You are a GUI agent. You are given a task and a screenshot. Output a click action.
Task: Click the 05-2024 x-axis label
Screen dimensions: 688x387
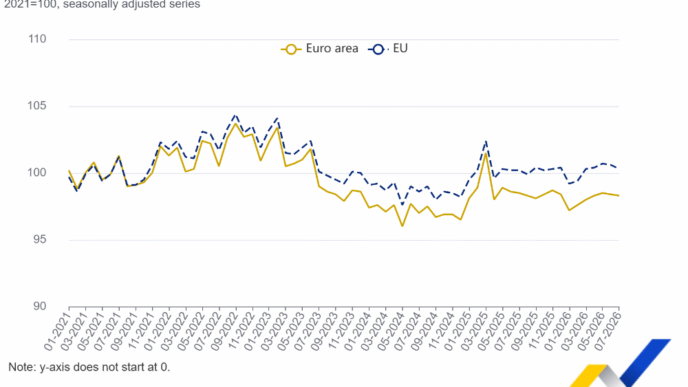click(391, 331)
